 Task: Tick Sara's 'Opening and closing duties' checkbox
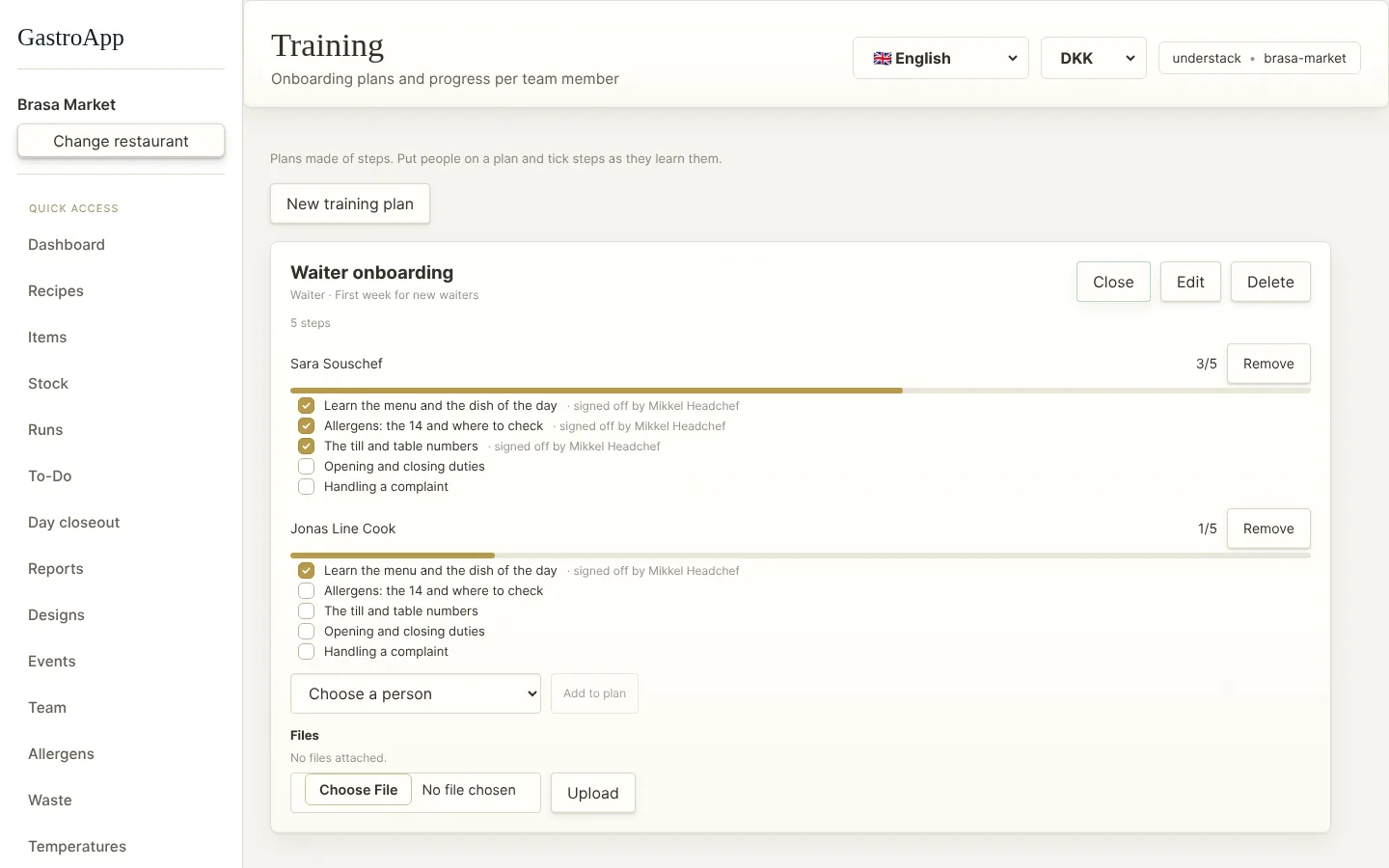(306, 467)
